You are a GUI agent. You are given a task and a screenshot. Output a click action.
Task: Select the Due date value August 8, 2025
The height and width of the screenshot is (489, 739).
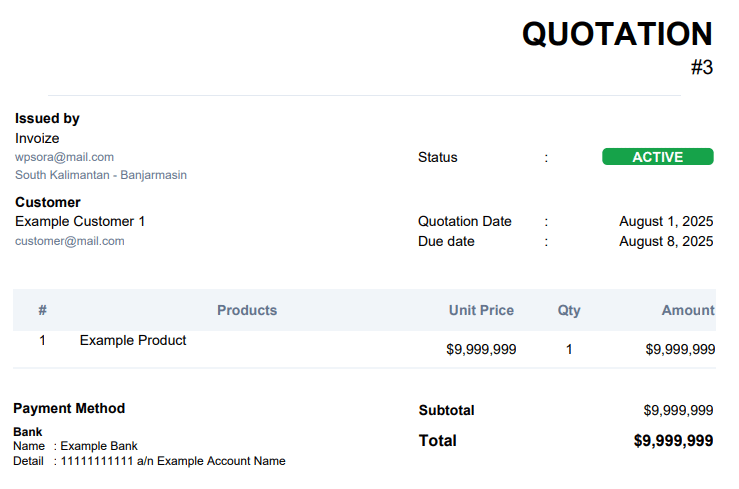[666, 241]
